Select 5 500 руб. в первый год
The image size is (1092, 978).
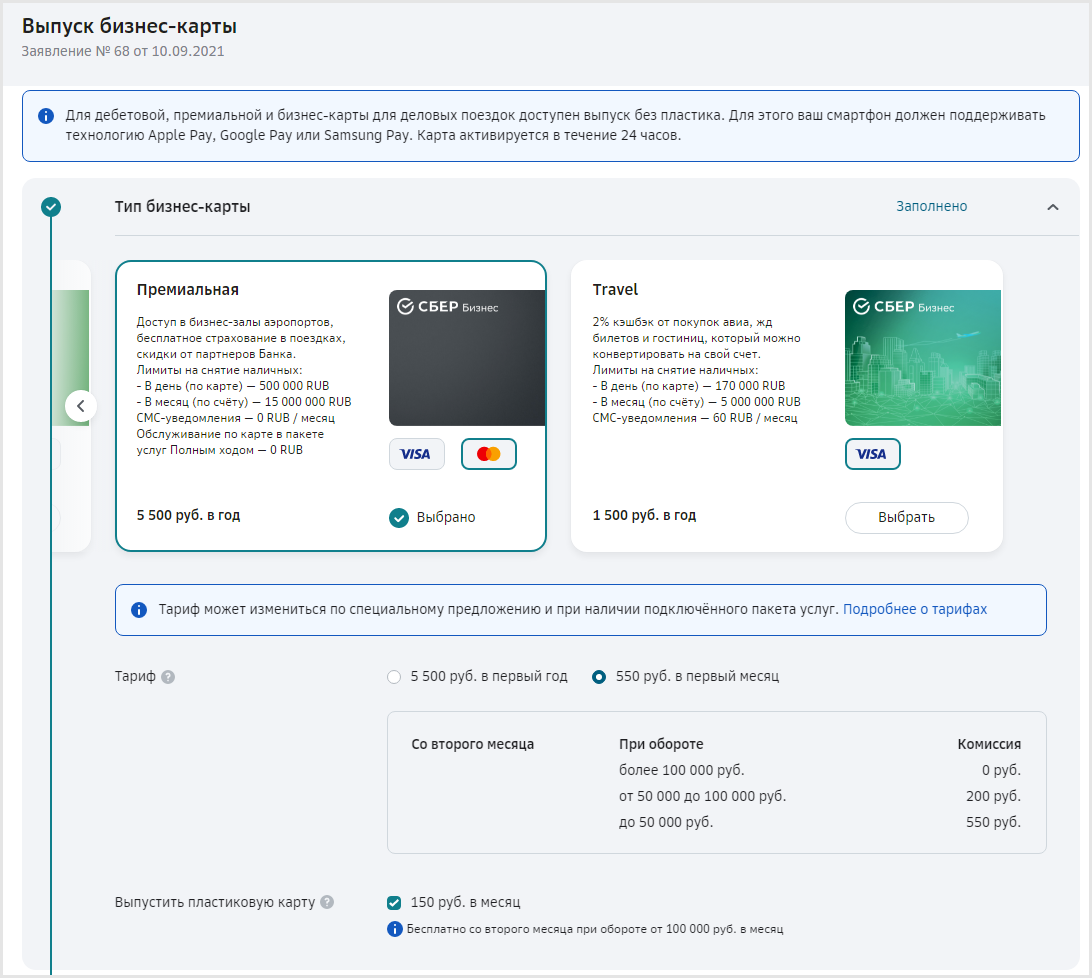[x=394, y=677]
